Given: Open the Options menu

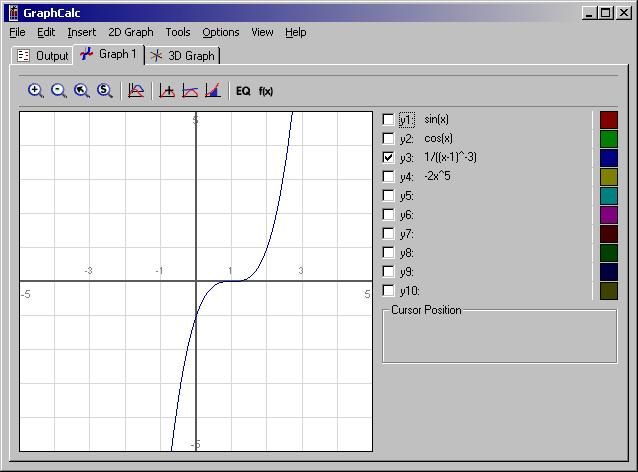Looking at the screenshot, I should 221,32.
